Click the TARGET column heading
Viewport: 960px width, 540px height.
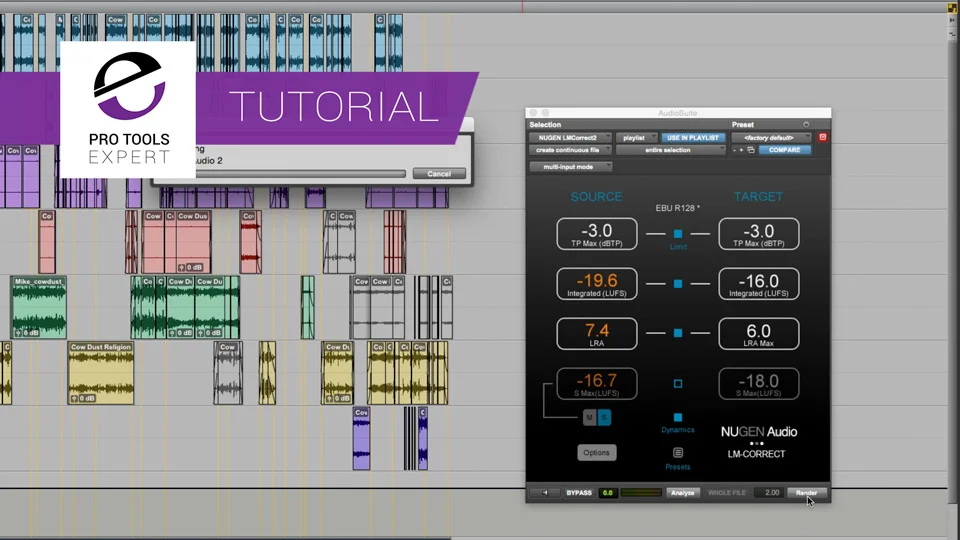click(758, 197)
